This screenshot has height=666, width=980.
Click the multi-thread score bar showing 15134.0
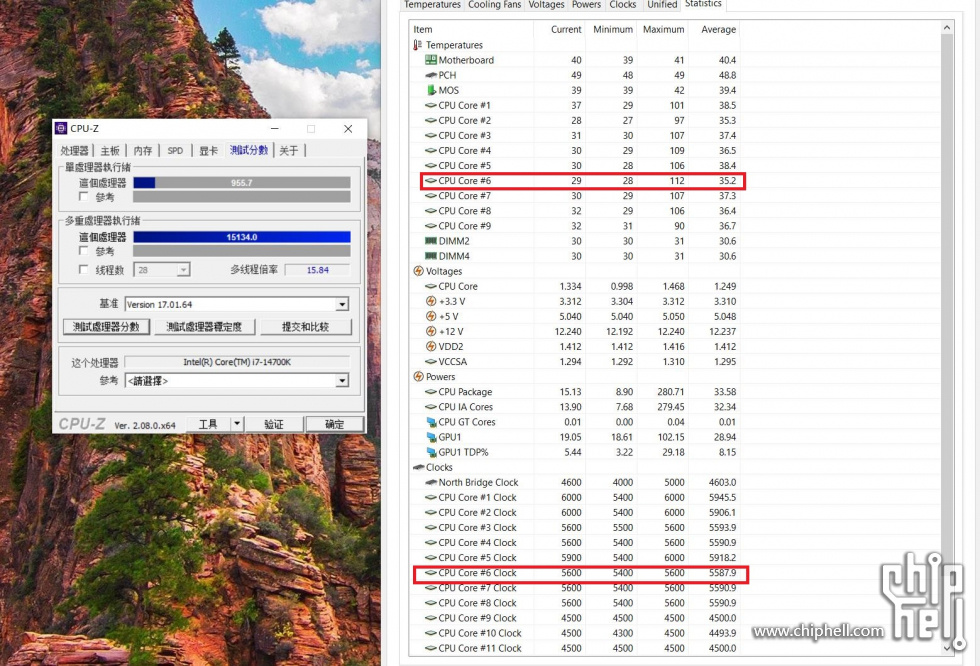[242, 237]
